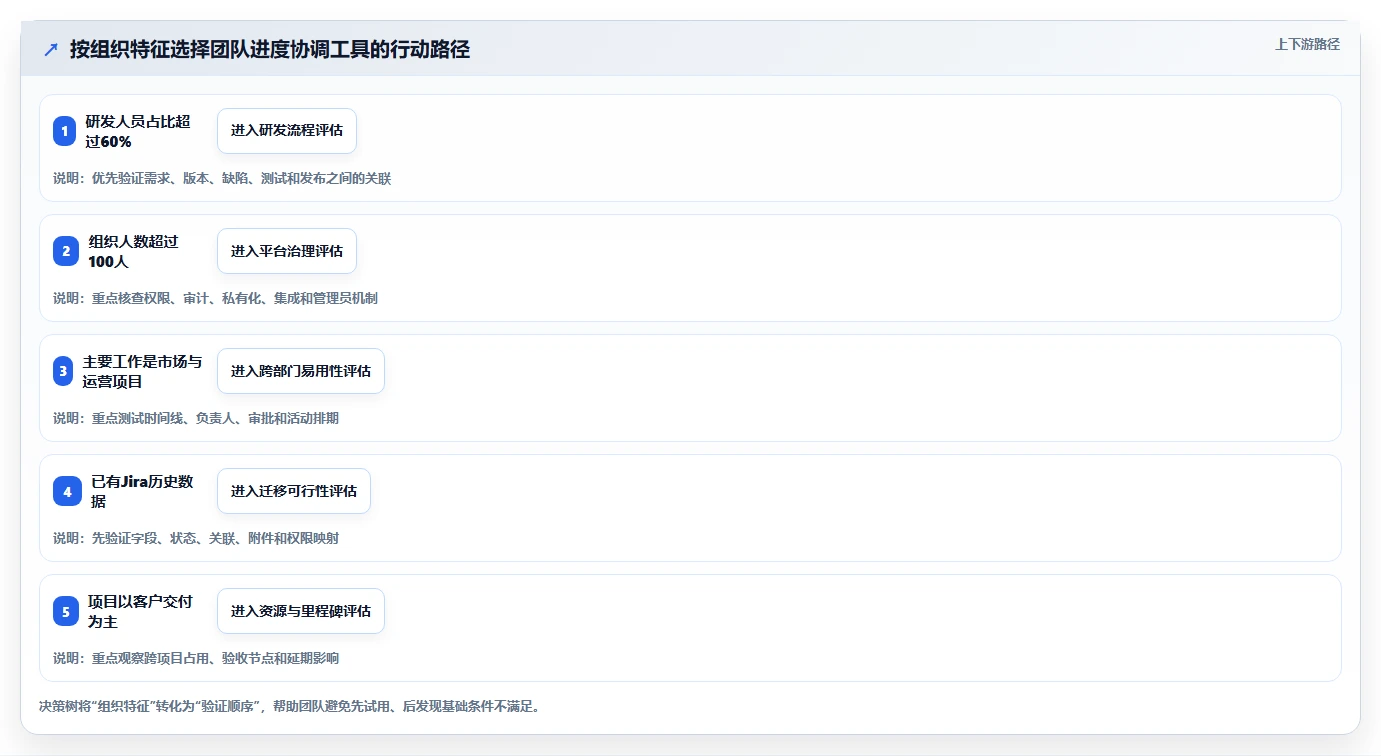Open 进入研发流程评估 button
This screenshot has width=1381, height=756.
(287, 131)
